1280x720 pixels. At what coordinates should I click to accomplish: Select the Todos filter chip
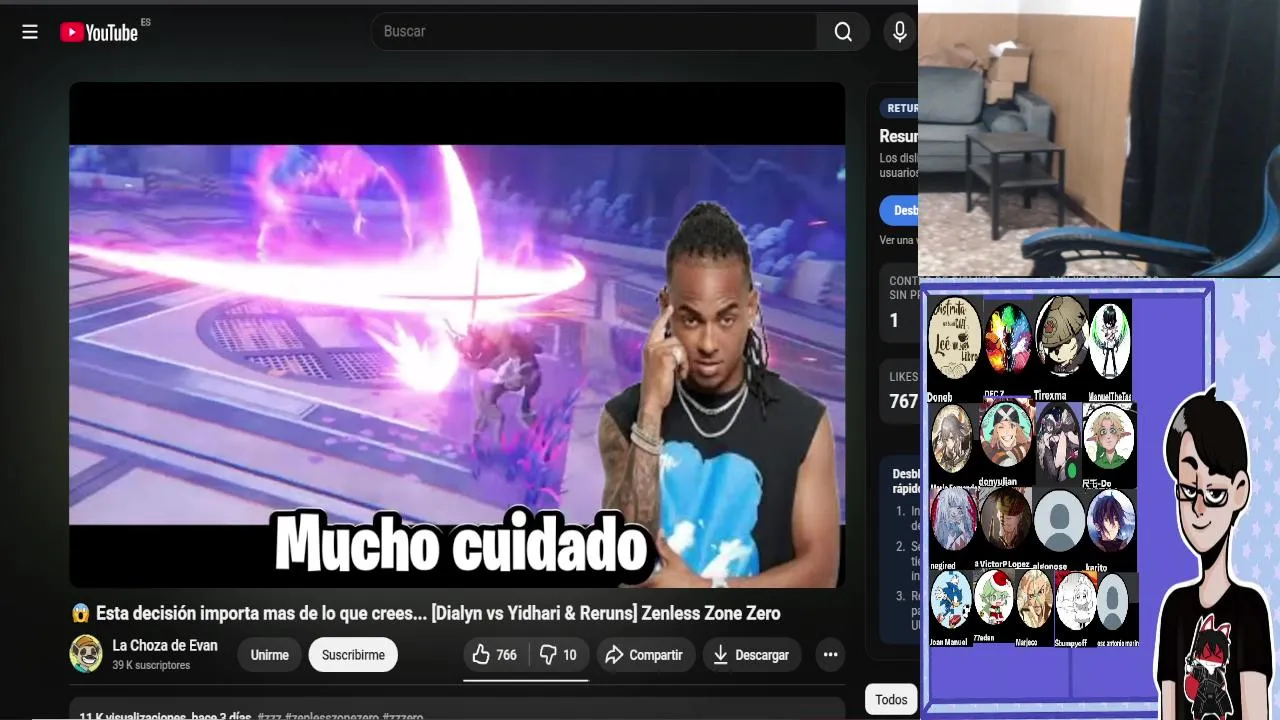[891, 699]
